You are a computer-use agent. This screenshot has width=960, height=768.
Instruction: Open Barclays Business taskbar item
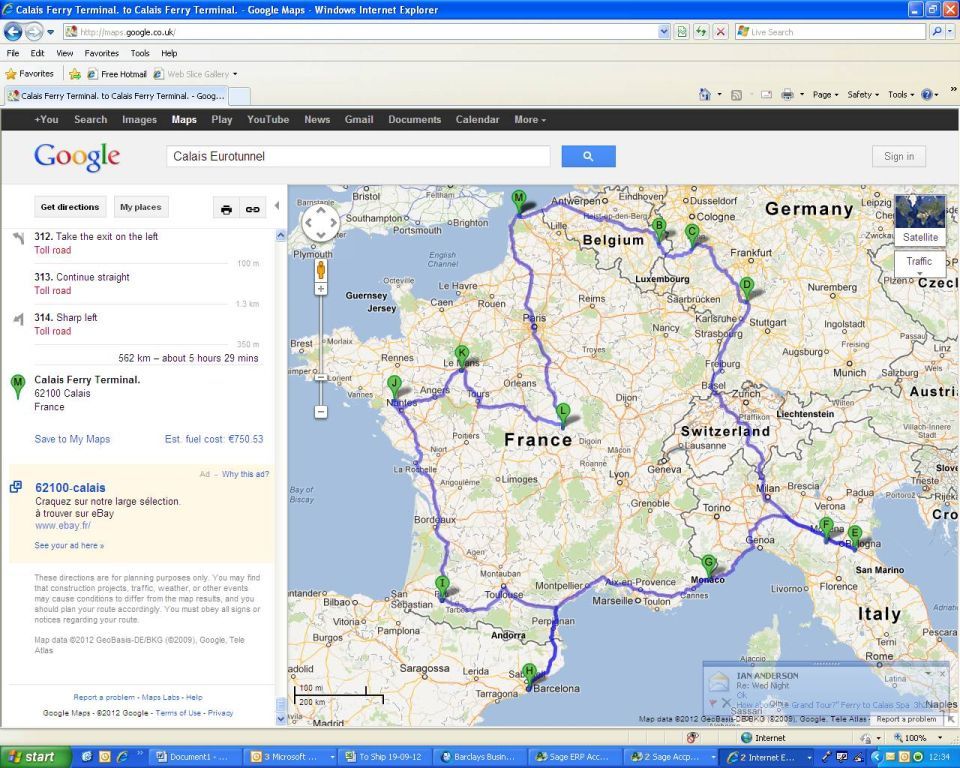click(479, 757)
